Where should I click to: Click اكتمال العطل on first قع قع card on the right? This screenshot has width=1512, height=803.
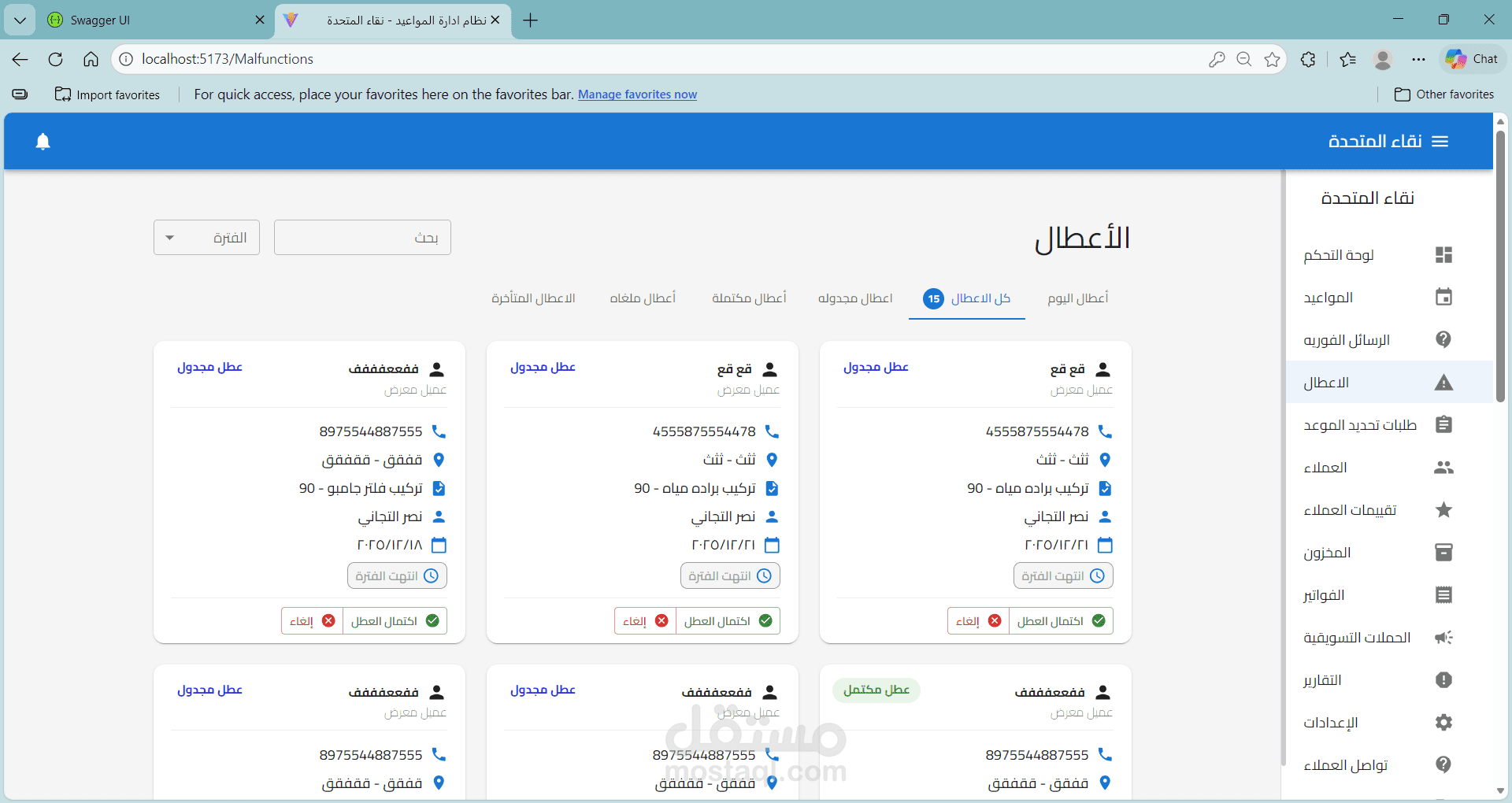tap(1062, 621)
